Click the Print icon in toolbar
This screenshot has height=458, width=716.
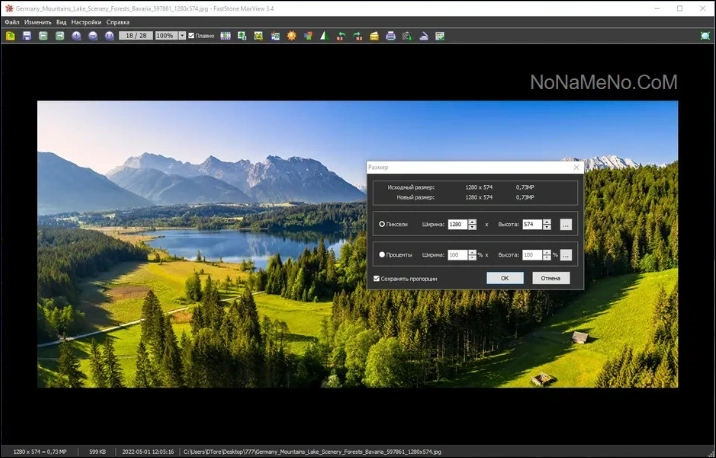click(390, 36)
